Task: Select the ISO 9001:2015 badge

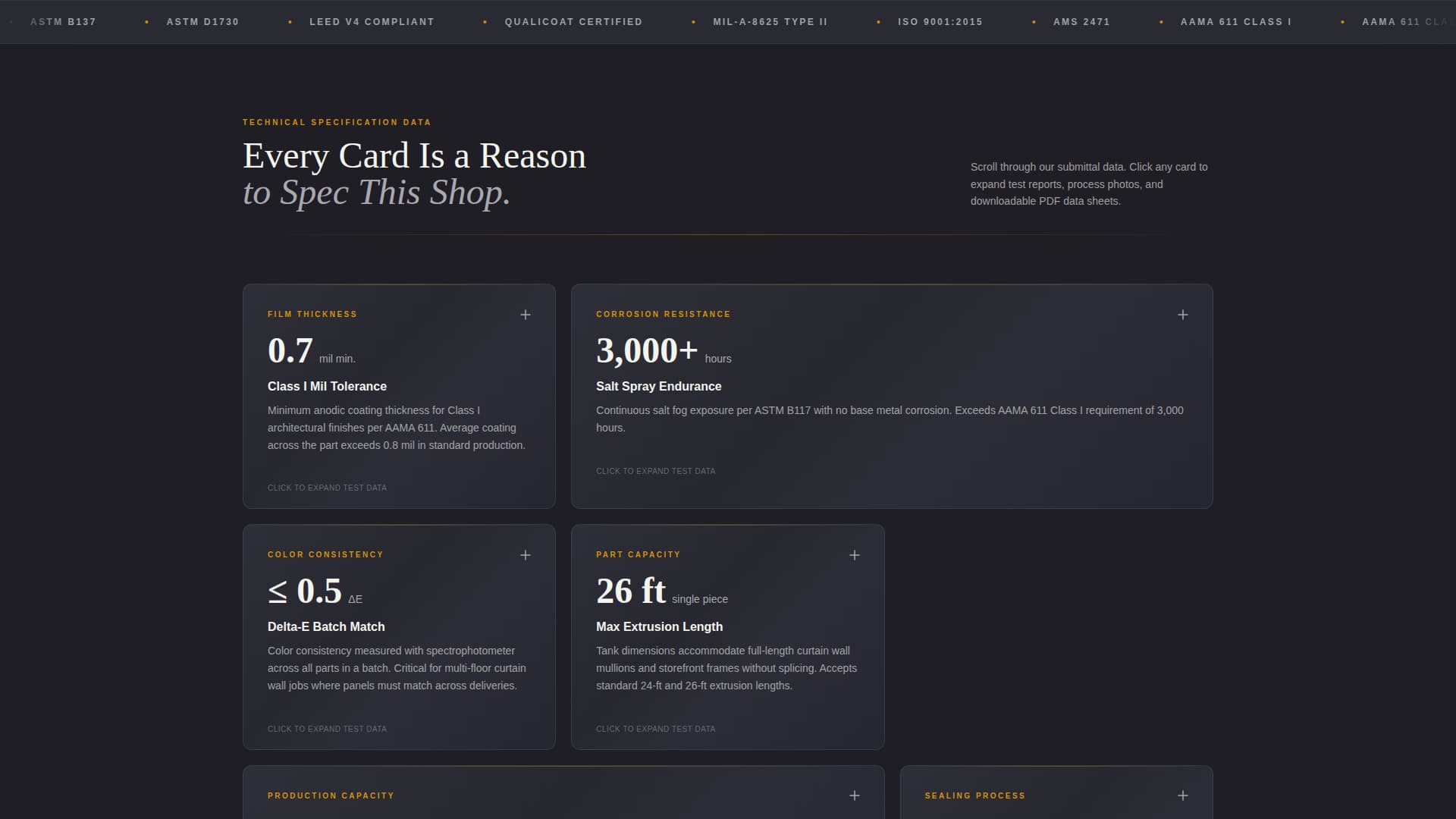Action: point(940,22)
